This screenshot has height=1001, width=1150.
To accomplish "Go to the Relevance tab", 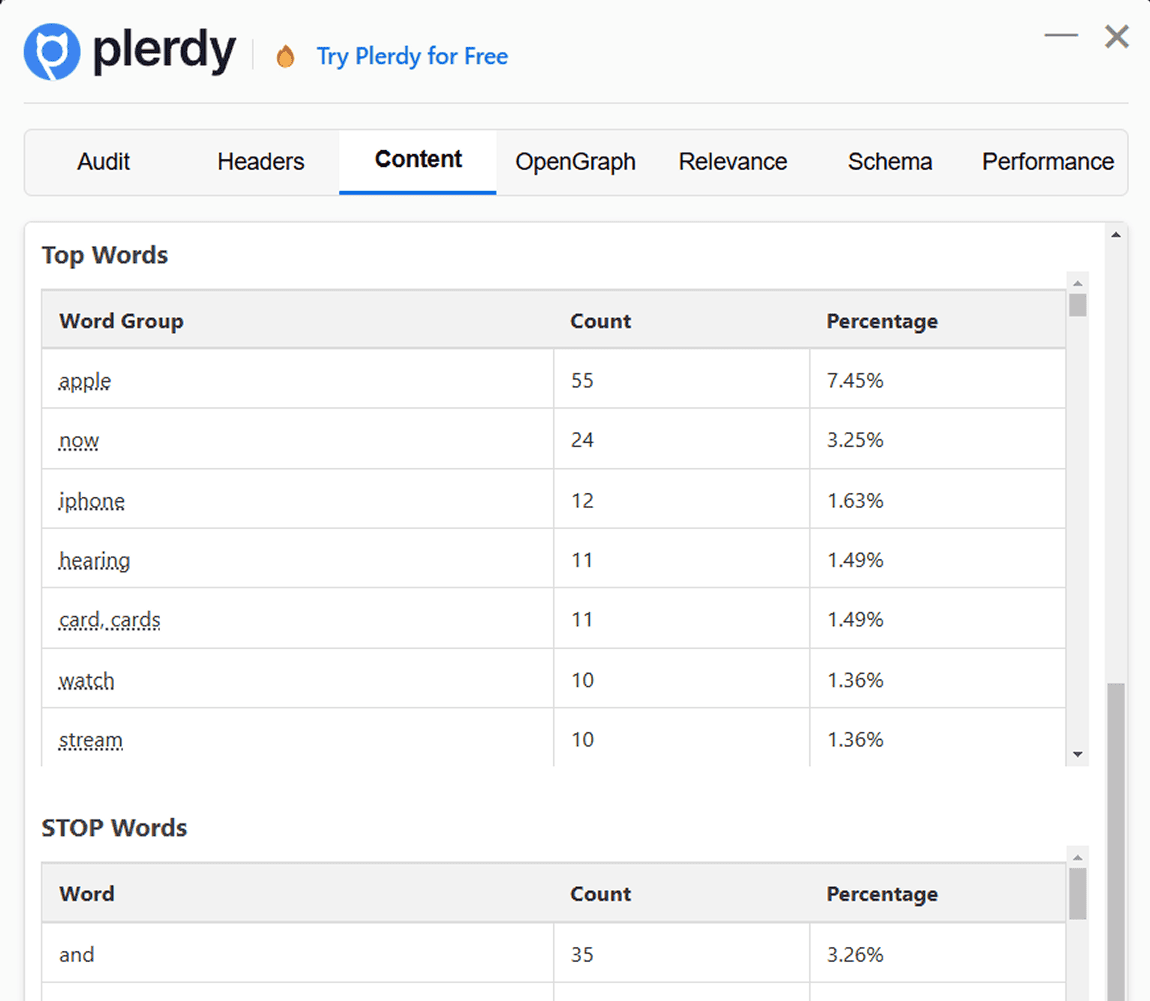I will click(x=733, y=162).
